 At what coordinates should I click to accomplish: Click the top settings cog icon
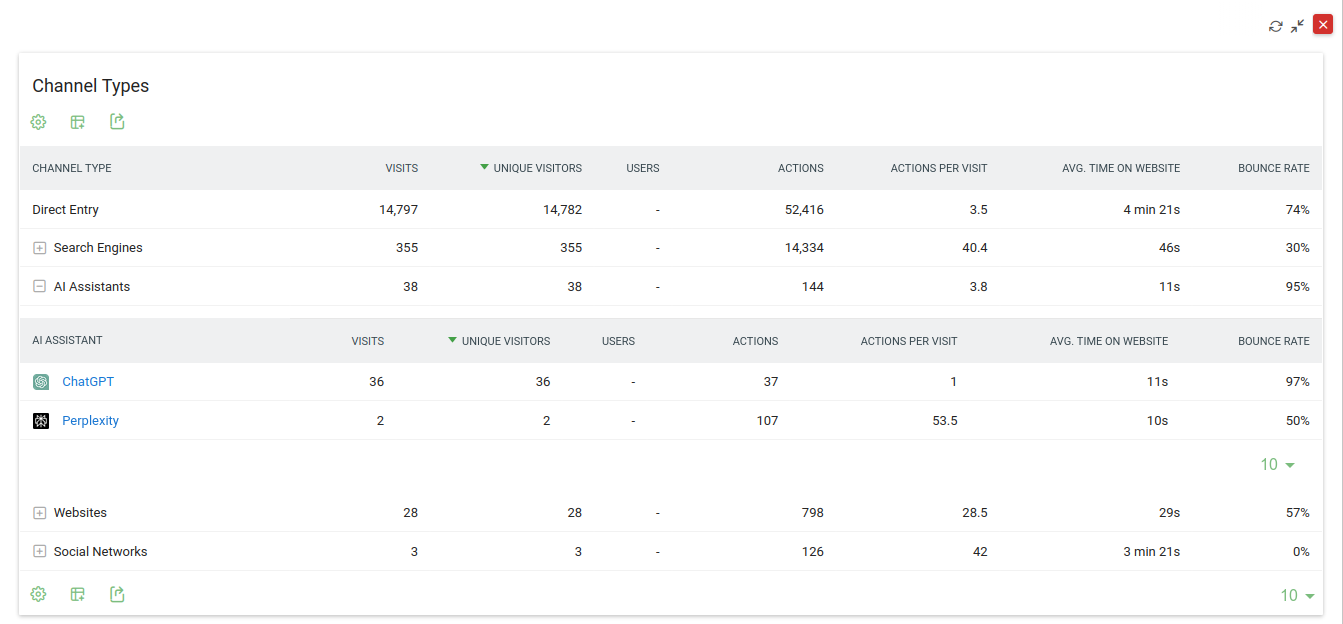tap(38, 122)
